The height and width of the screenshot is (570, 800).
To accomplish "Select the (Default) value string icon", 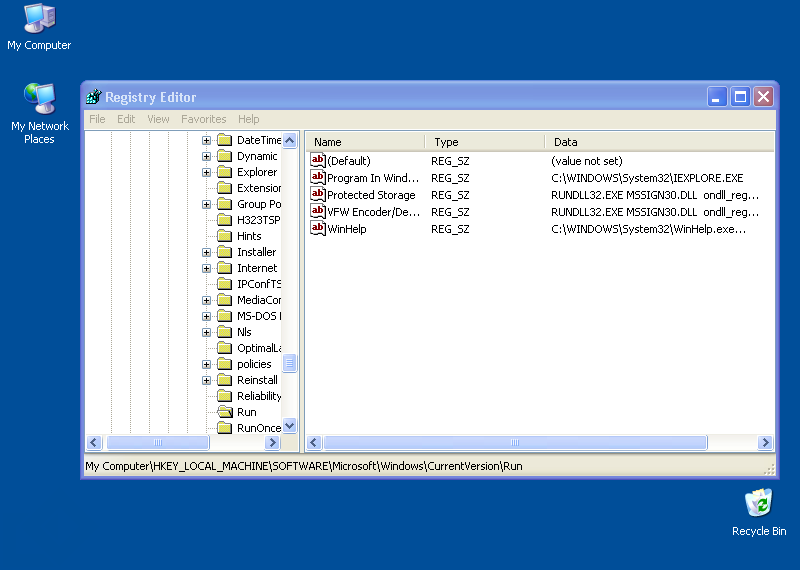I will pyautogui.click(x=318, y=160).
